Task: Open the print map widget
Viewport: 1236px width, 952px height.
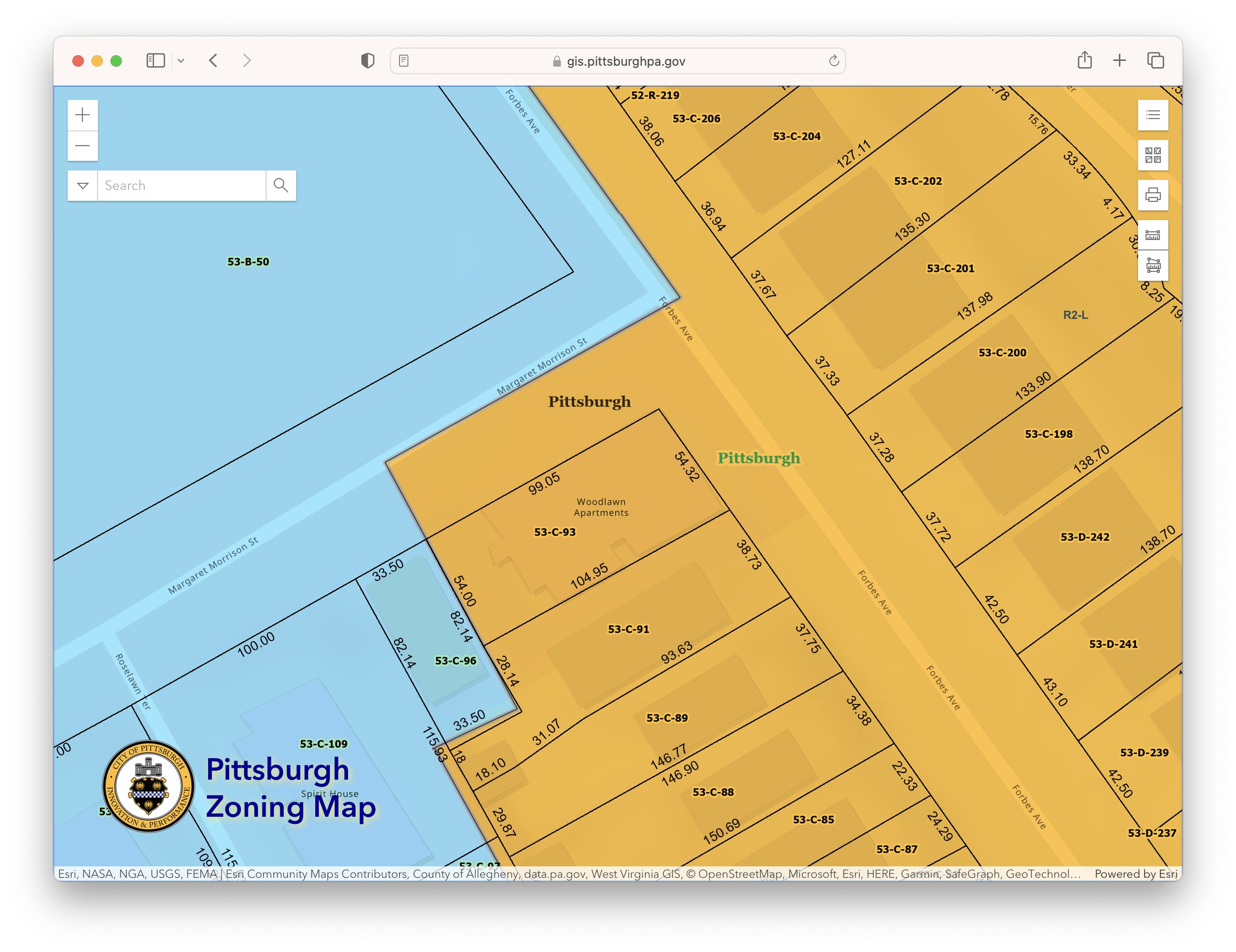Action: (x=1152, y=195)
